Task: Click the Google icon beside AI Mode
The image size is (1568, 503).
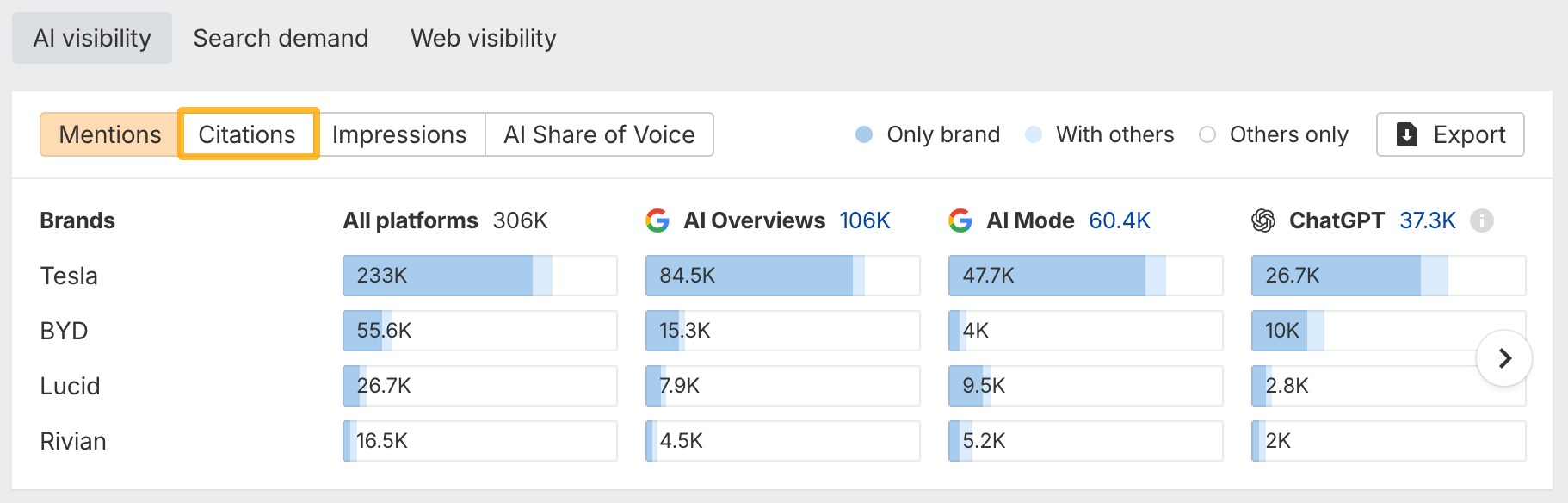Action: click(x=960, y=220)
